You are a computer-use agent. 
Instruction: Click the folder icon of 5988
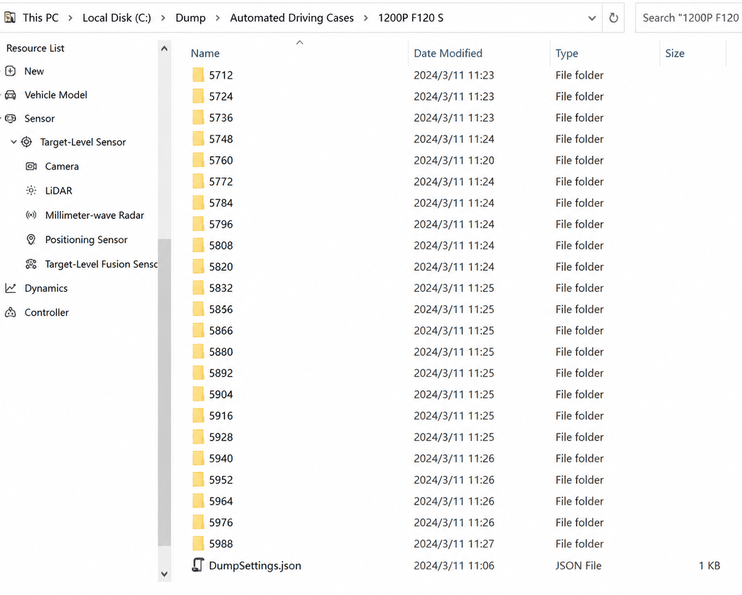pos(198,544)
